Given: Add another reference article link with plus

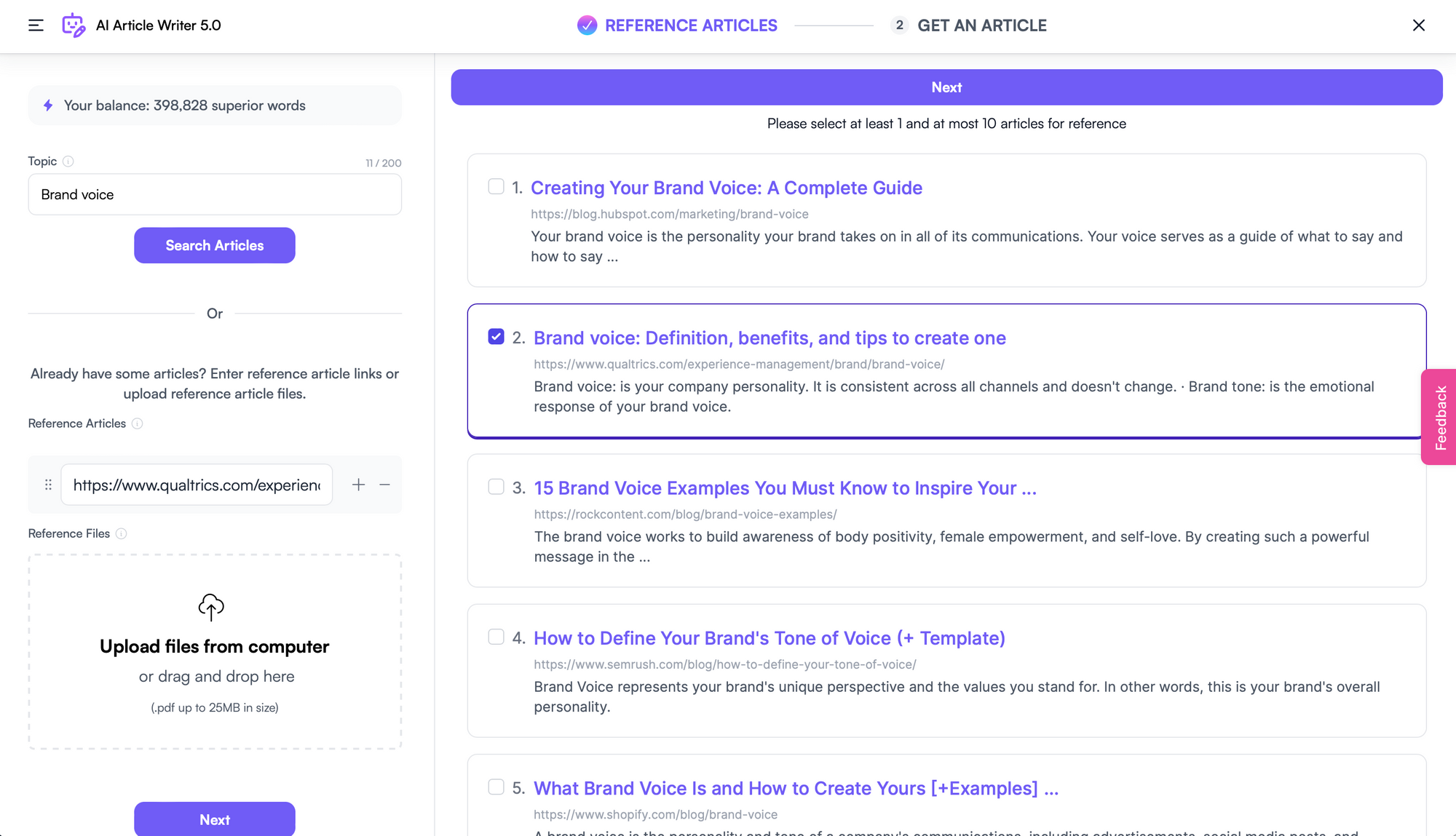Looking at the screenshot, I should (x=358, y=485).
